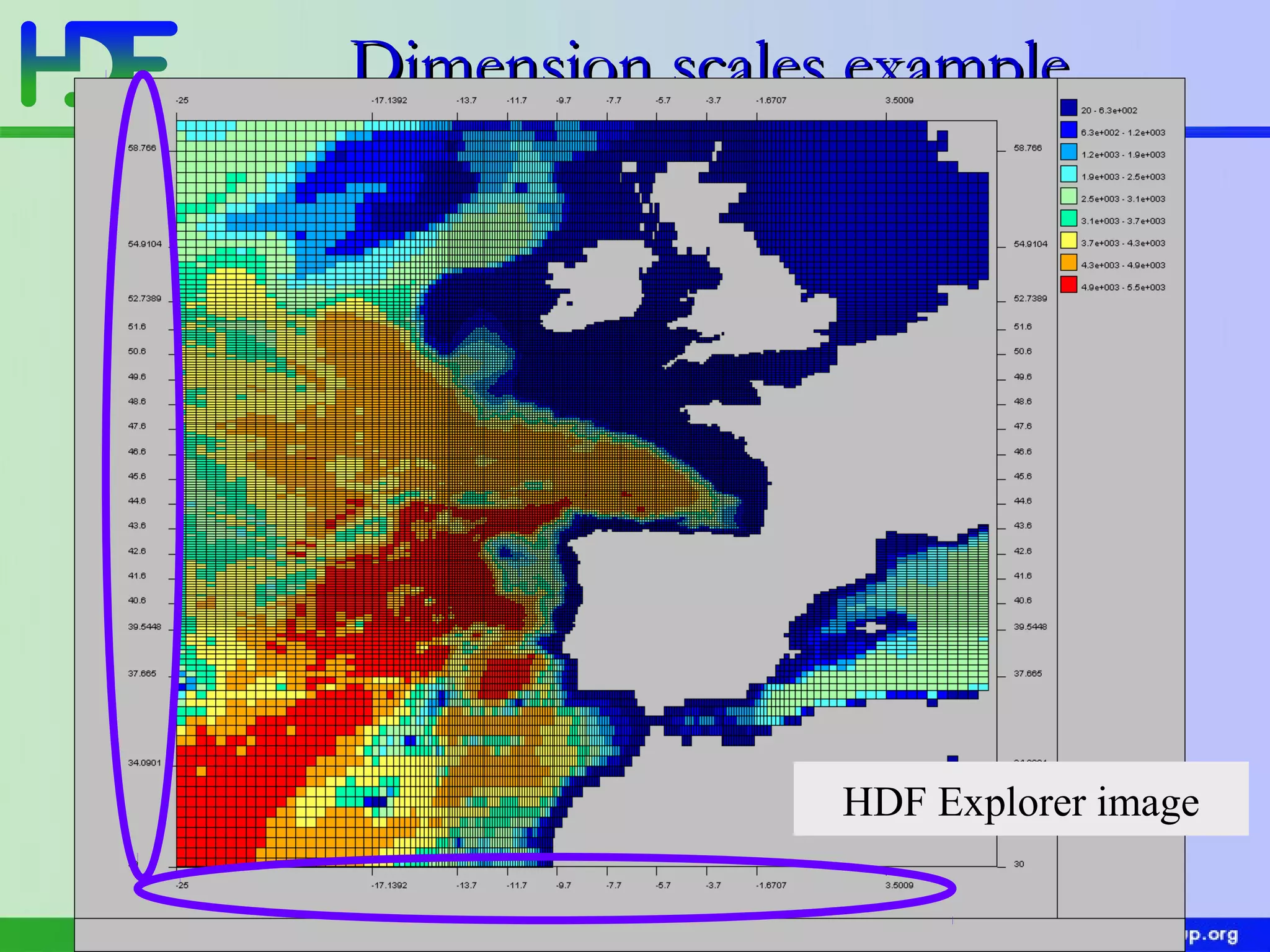The image size is (1270, 952).
Task: Click the left axis label '34.0901'
Action: pyautogui.click(x=144, y=763)
